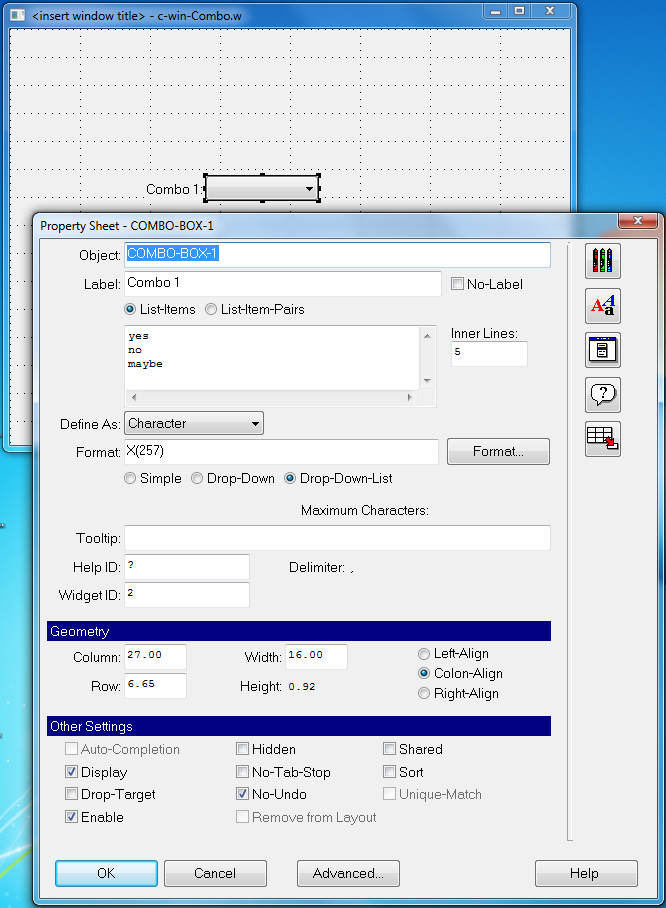Click the OK button
Image resolution: width=666 pixels, height=908 pixels.
point(107,873)
